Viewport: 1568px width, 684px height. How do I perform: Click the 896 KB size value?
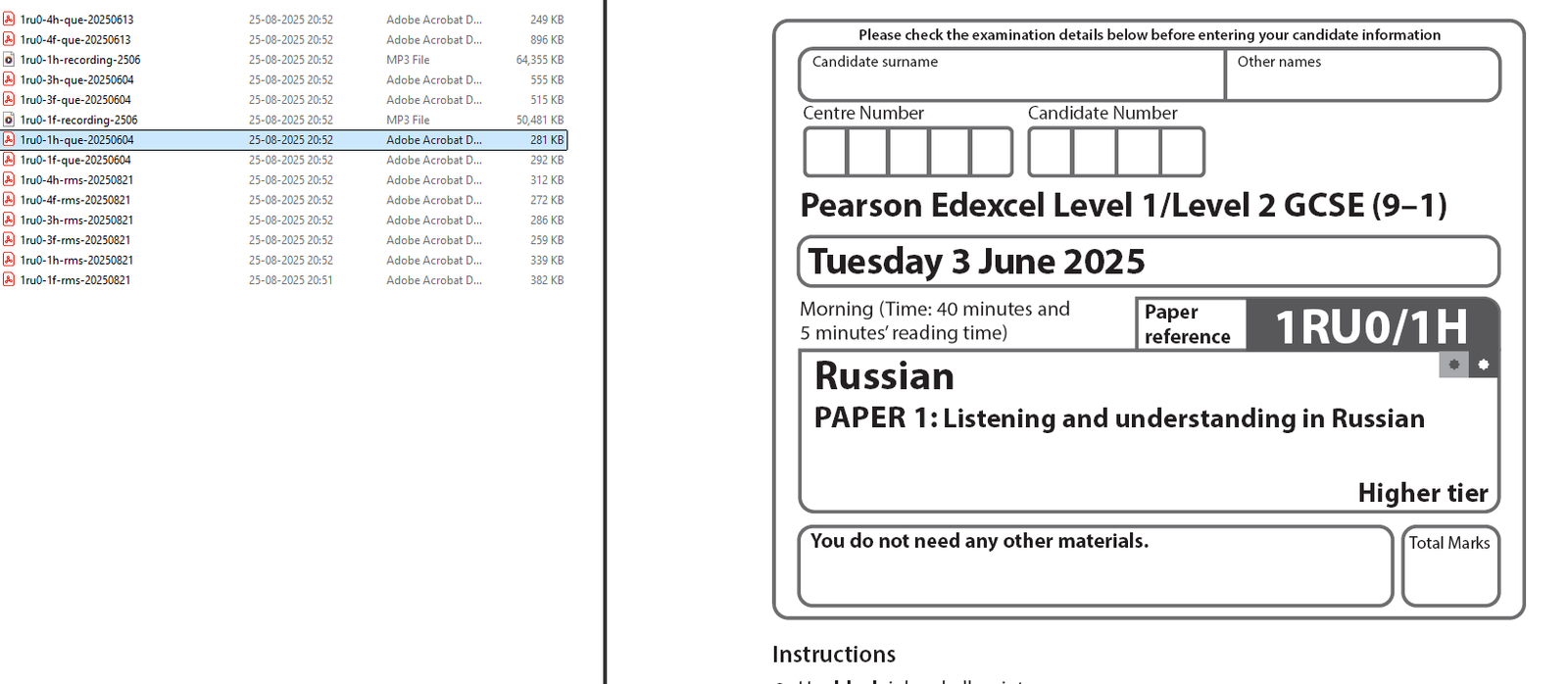[x=547, y=39]
